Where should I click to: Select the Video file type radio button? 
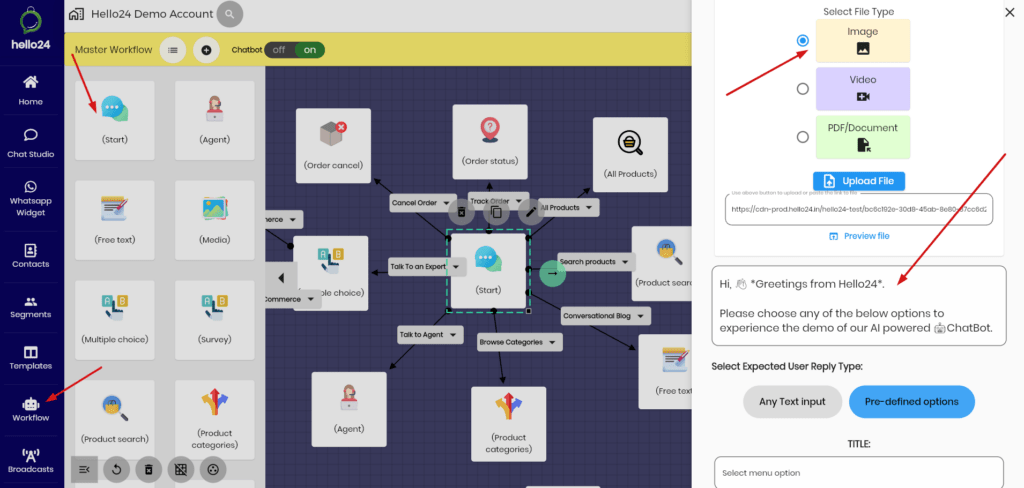(x=803, y=89)
